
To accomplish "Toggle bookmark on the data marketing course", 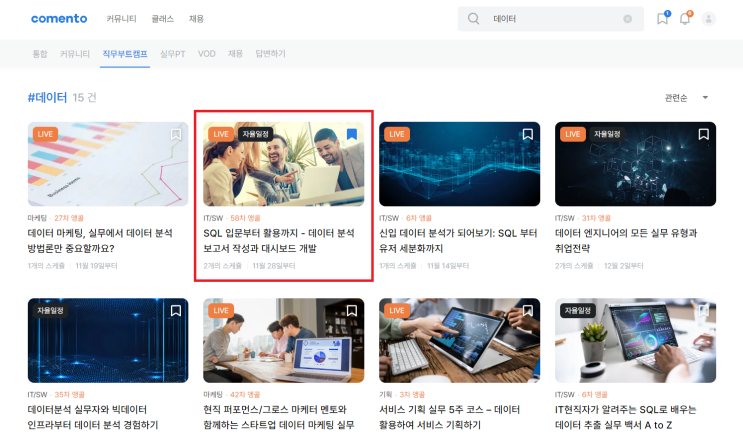I will [x=175, y=134].
